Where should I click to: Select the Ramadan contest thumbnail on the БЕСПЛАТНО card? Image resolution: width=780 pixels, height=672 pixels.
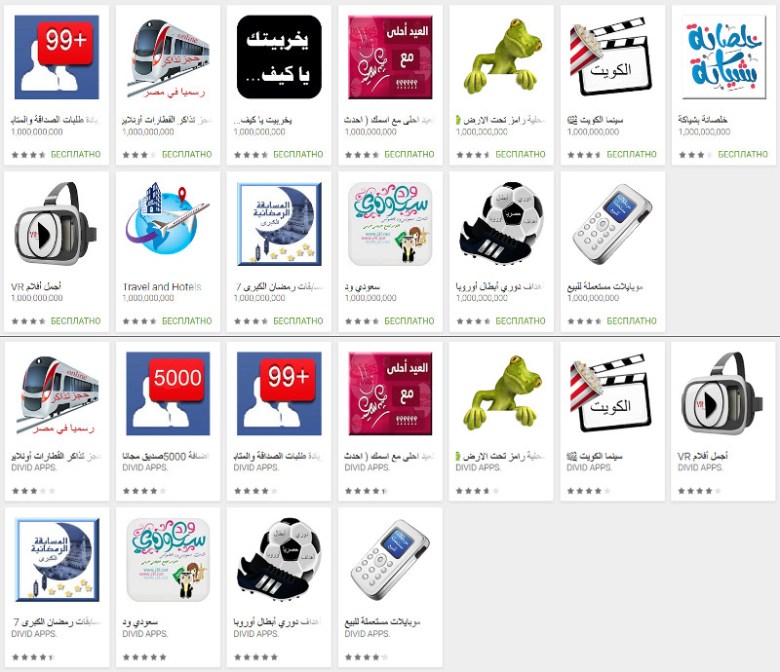(279, 223)
